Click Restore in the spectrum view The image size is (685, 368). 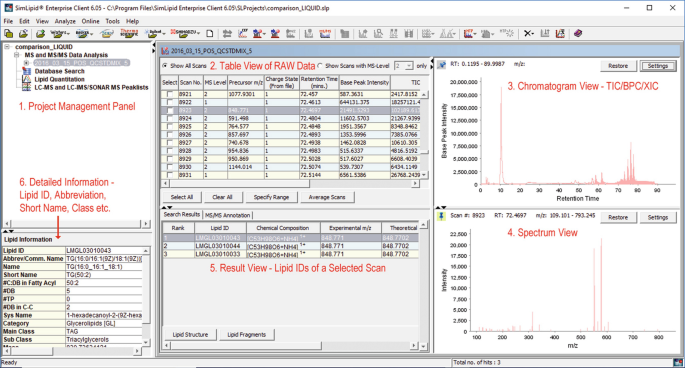pyautogui.click(x=618, y=217)
